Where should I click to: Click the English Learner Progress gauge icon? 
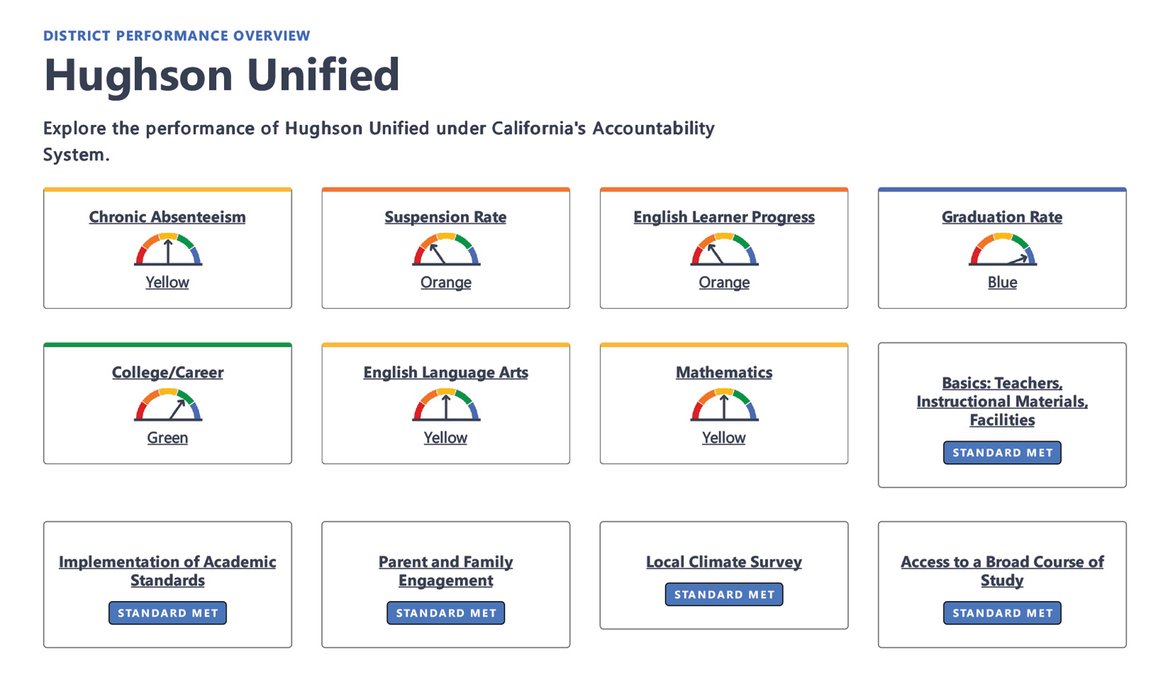tap(723, 250)
